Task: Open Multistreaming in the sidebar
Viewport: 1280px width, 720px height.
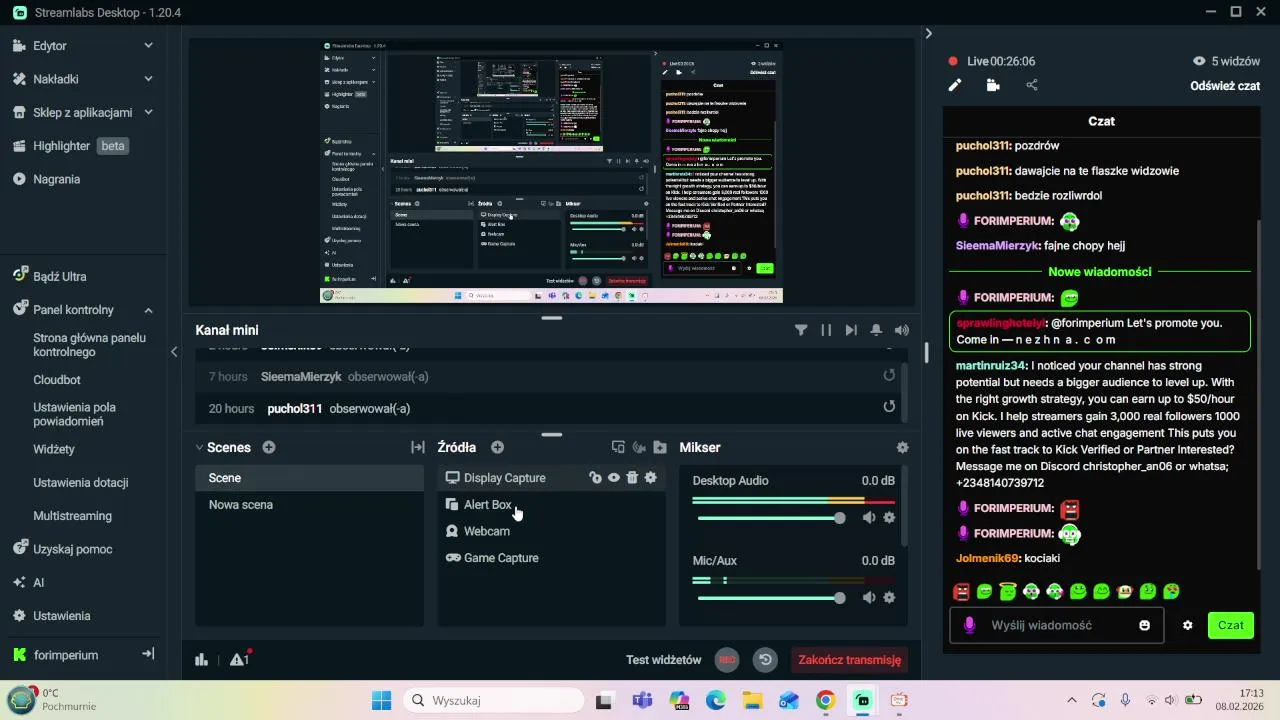Action: pos(72,516)
